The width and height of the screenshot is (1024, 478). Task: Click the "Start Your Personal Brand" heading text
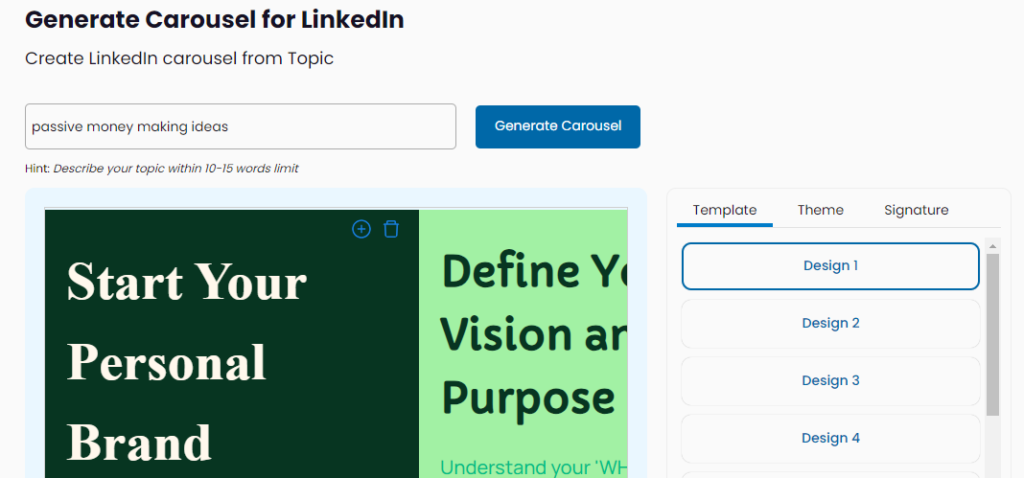187,361
